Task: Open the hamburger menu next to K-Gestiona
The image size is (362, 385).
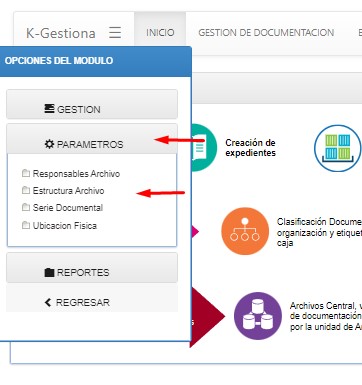Action: tap(115, 33)
